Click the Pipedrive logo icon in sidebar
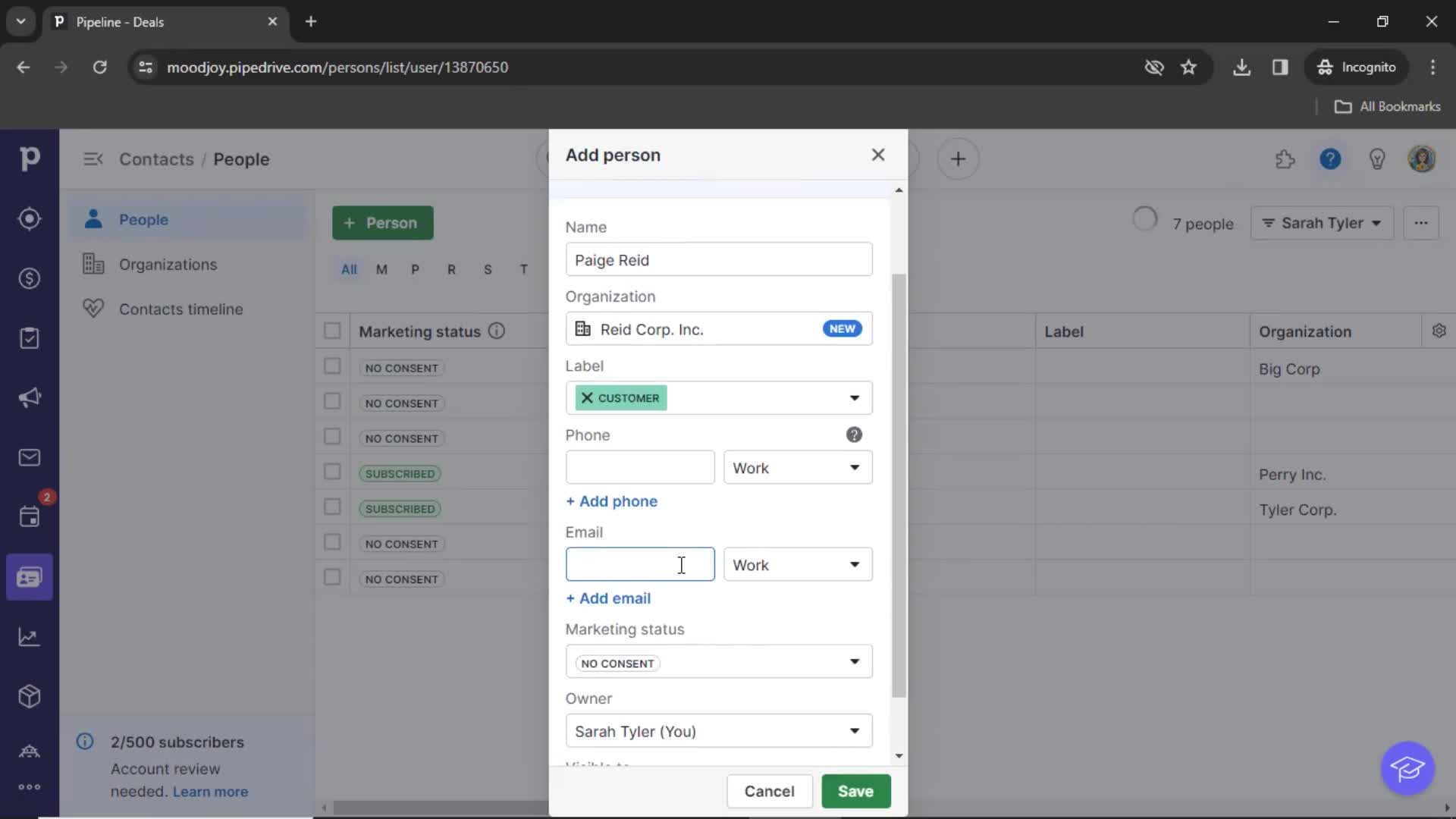The image size is (1456, 819). click(x=30, y=159)
